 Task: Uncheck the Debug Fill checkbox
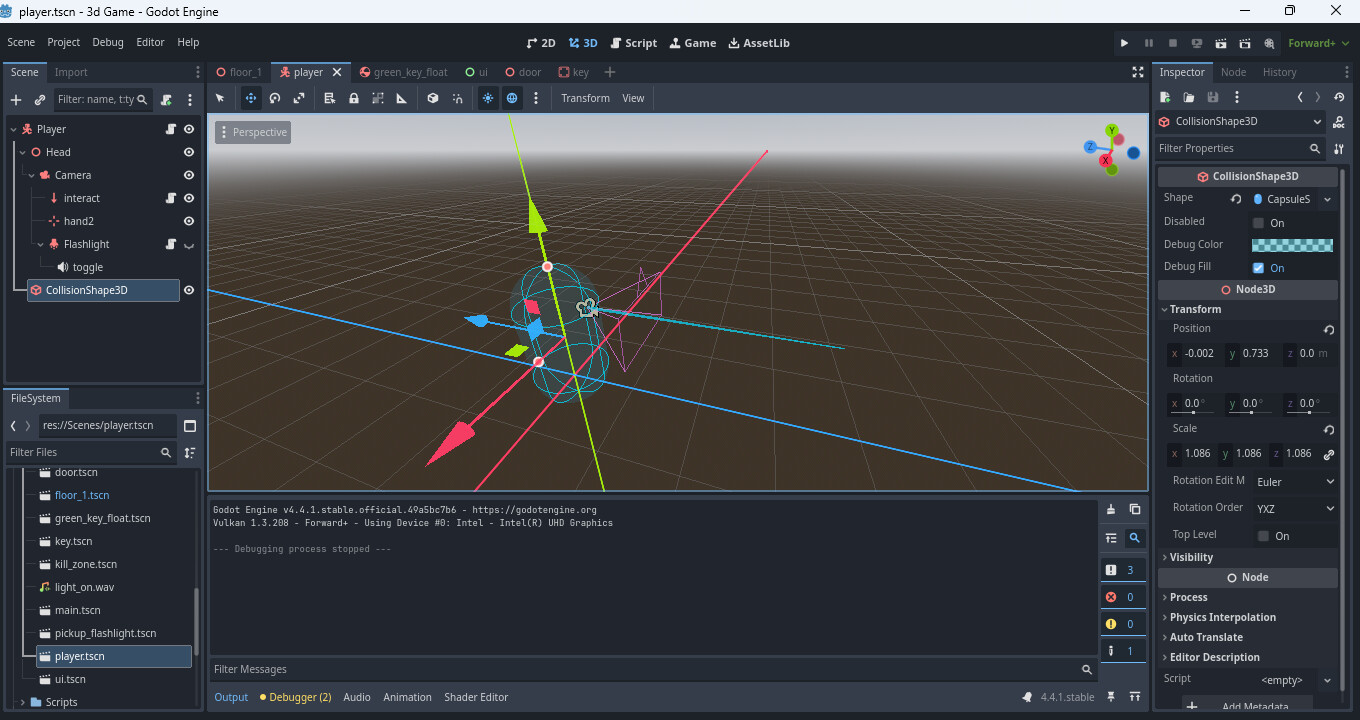(1259, 268)
